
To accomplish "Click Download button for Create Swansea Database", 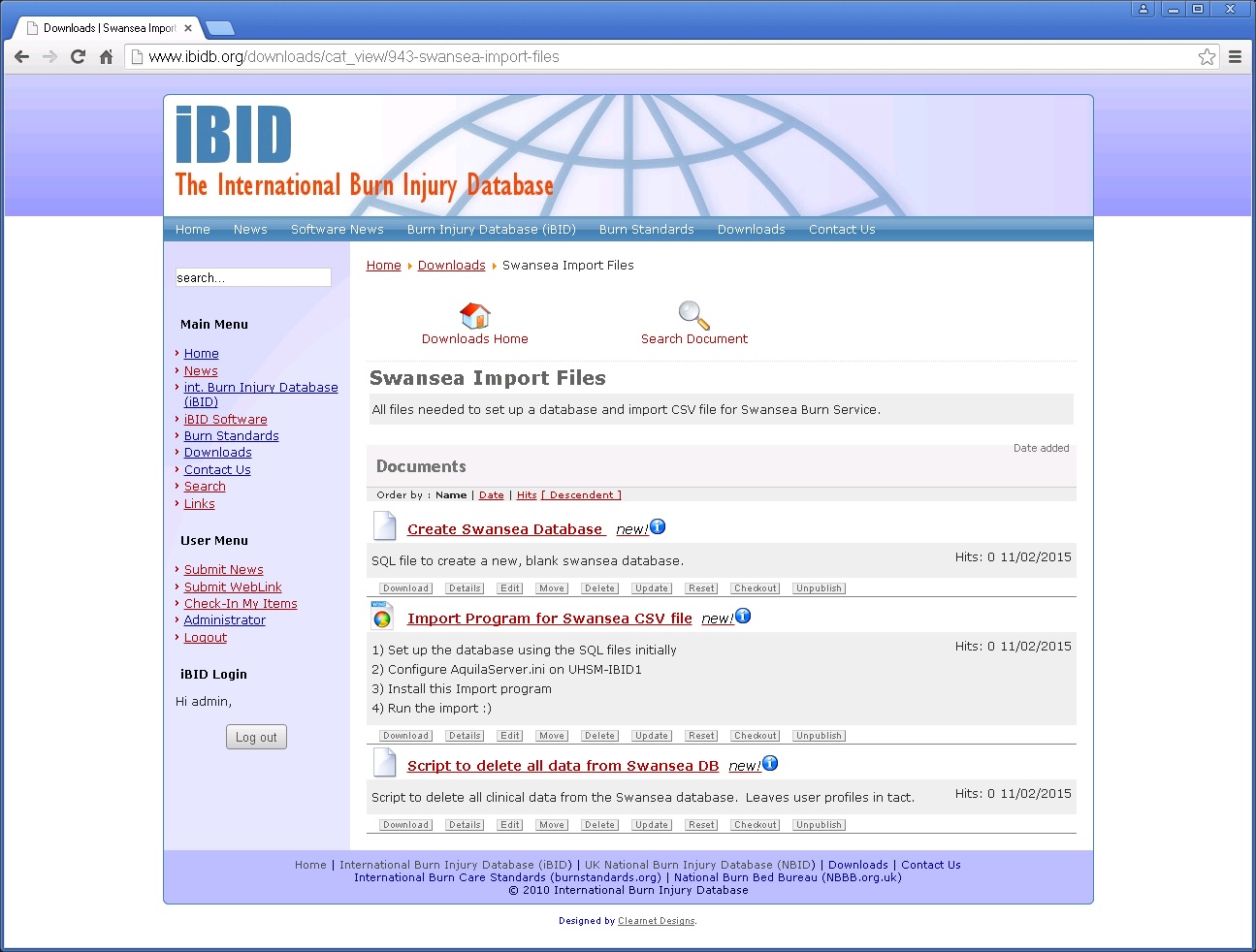I will [405, 588].
